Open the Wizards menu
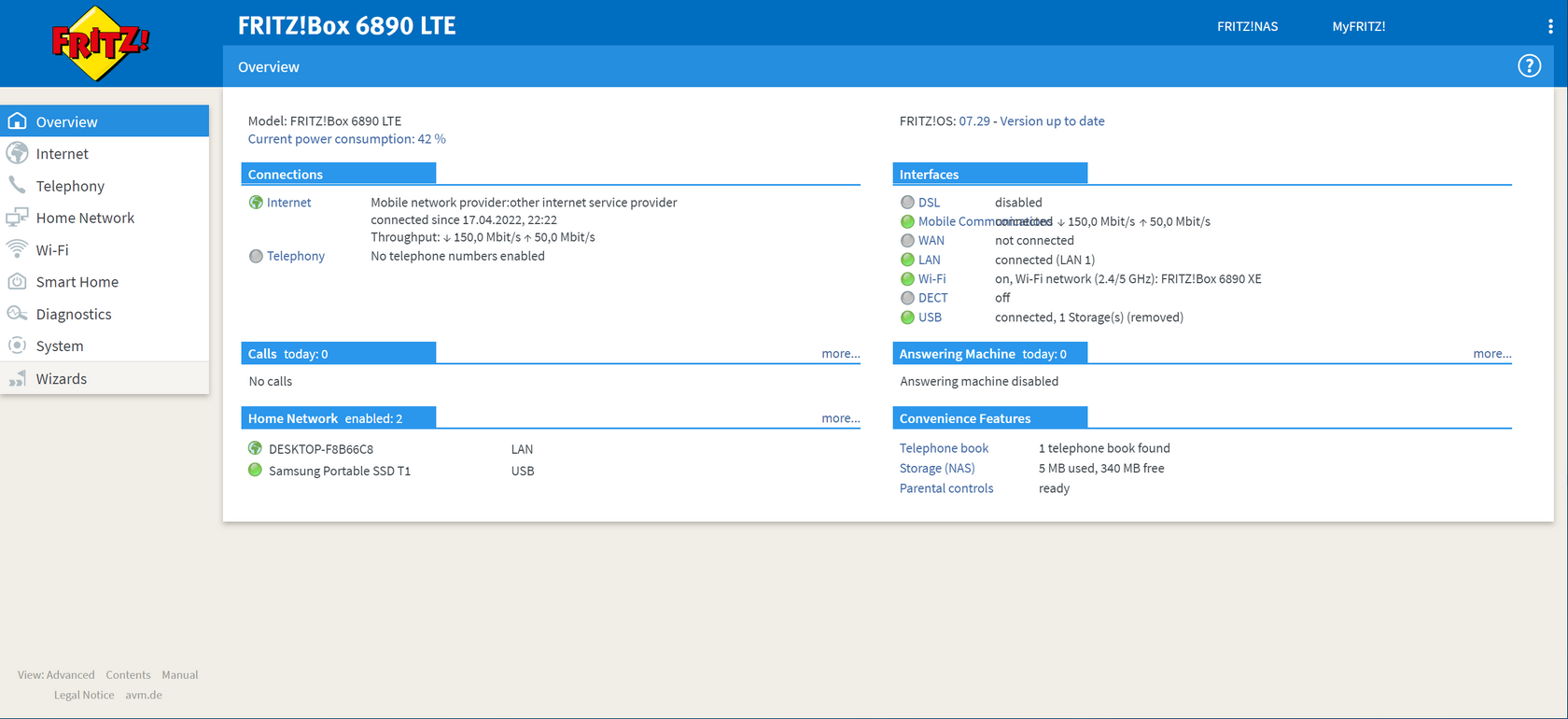Viewport: 1568px width, 719px height. [105, 378]
